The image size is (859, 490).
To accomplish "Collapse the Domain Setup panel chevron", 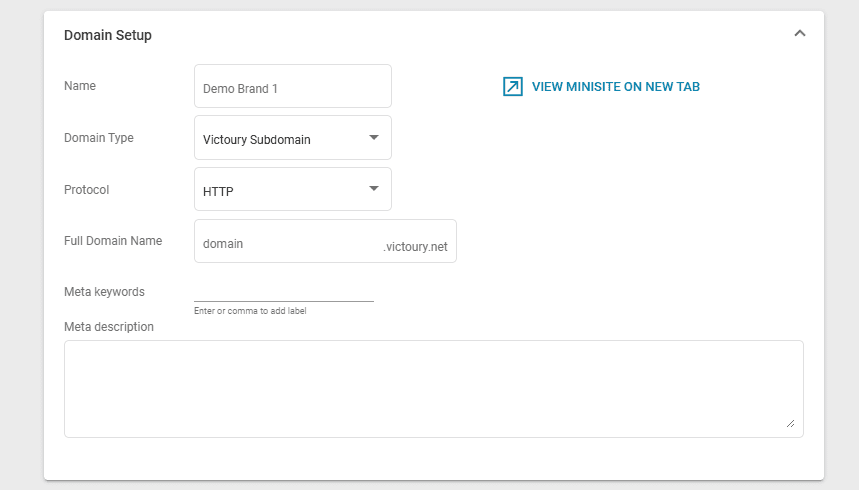I will [799, 33].
